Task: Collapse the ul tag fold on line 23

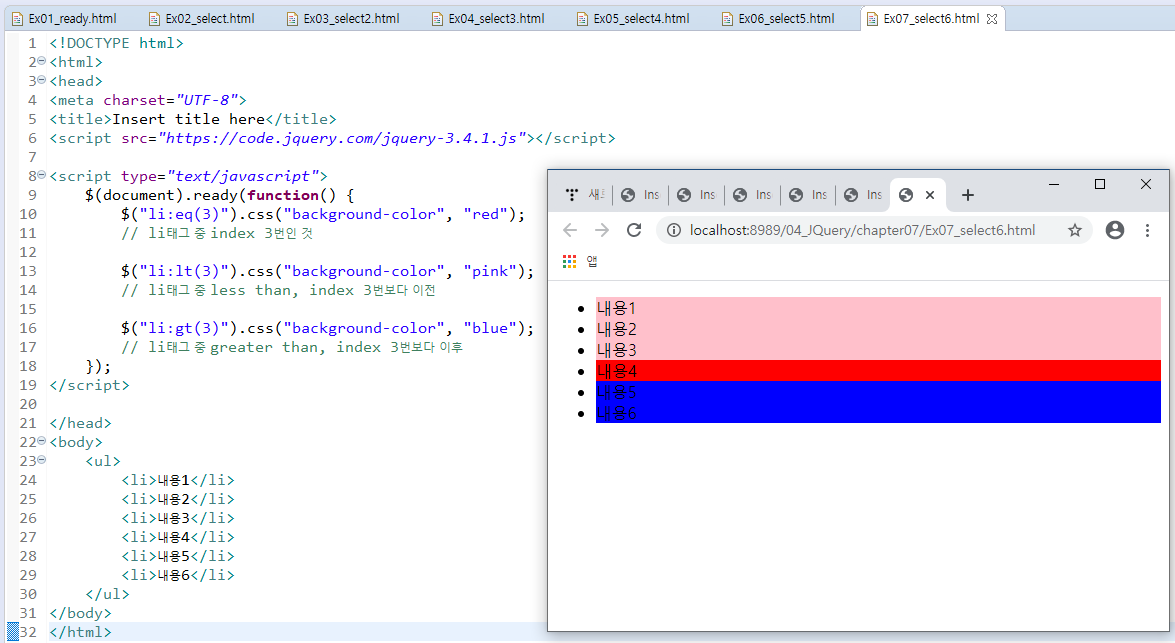Action: [42, 460]
